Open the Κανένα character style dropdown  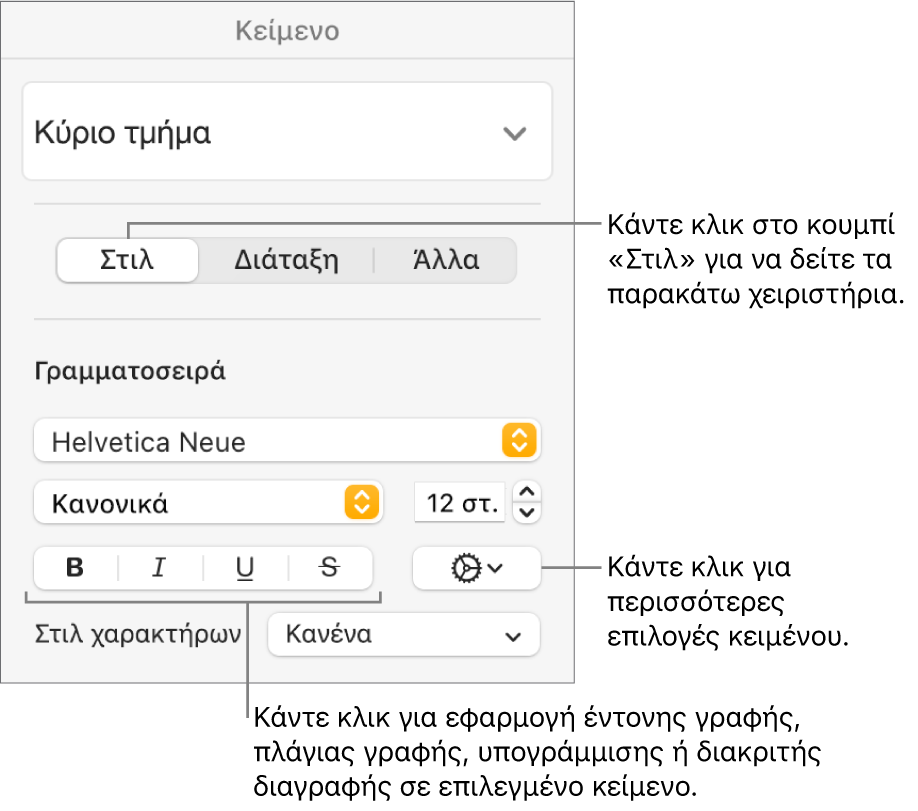[403, 634]
